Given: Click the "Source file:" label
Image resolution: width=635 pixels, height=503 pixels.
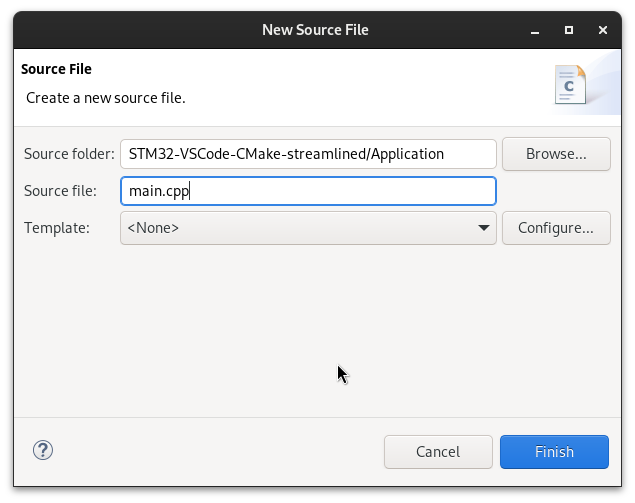Looking at the screenshot, I should pos(60,191).
